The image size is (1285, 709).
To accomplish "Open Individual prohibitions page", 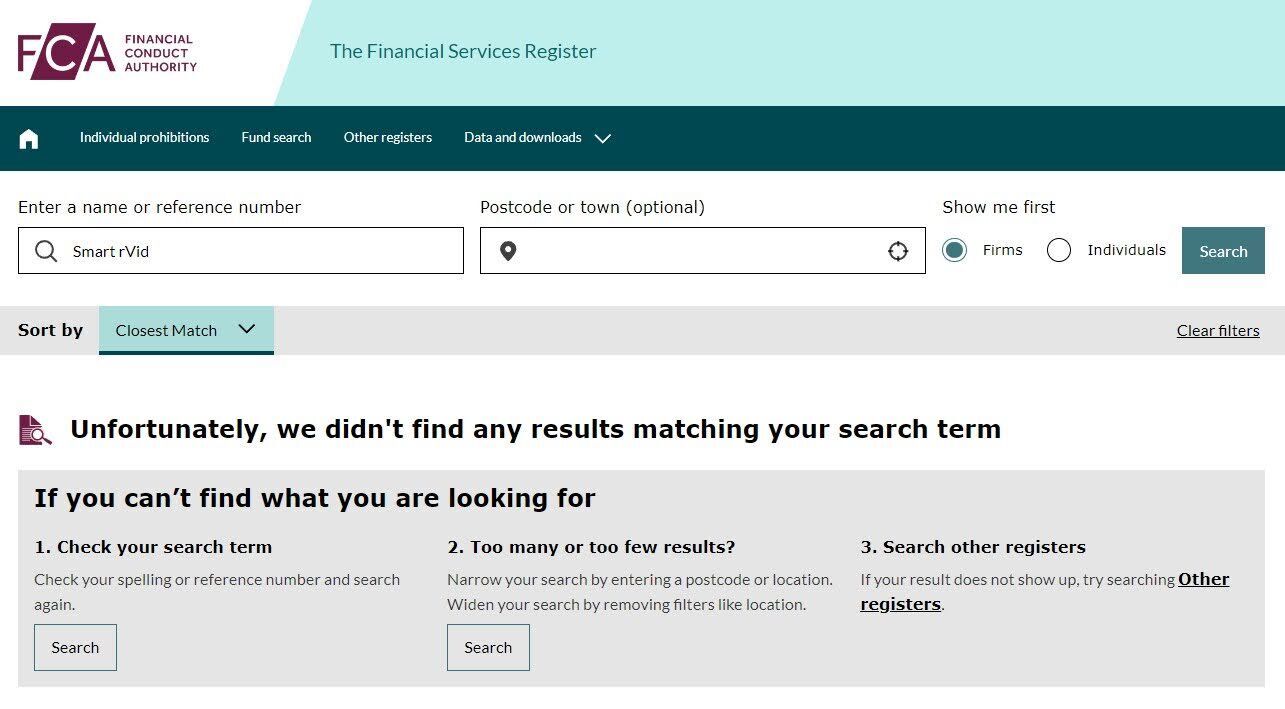I will tap(145, 138).
